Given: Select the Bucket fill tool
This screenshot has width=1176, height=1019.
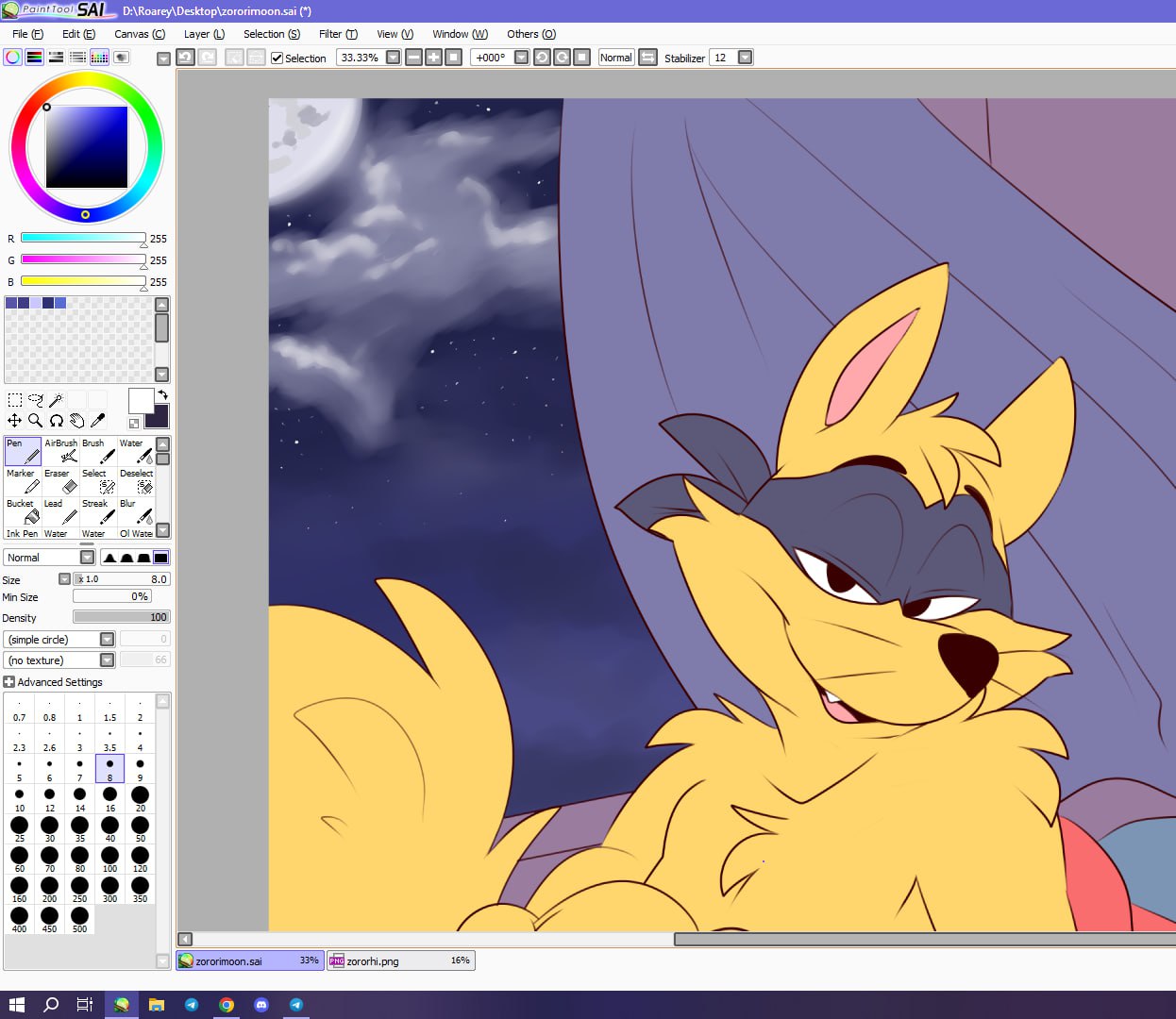Looking at the screenshot, I should click(x=23, y=511).
